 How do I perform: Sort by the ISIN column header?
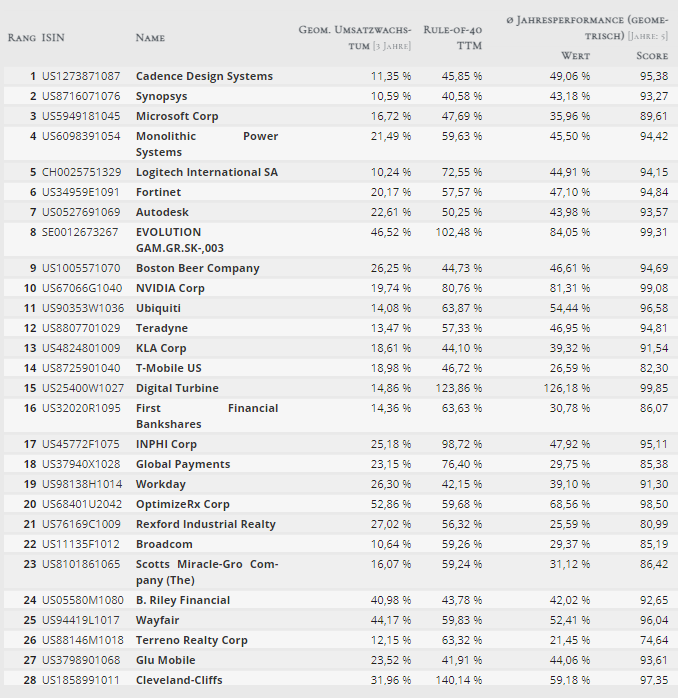click(x=53, y=37)
